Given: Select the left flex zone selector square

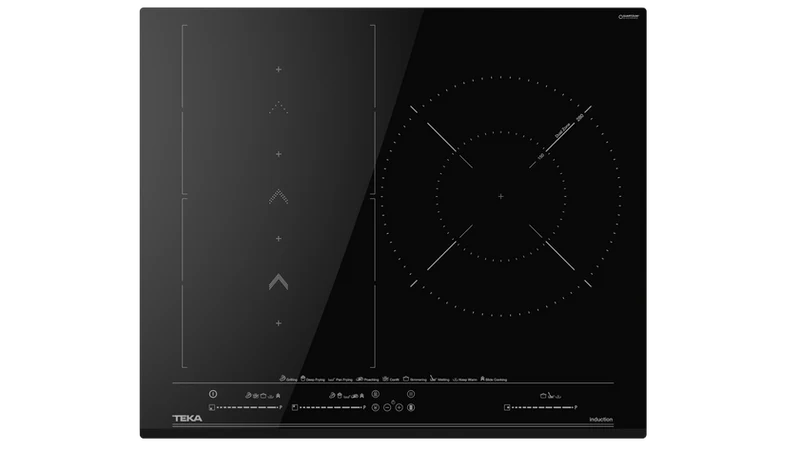Looking at the screenshot, I should [212, 407].
